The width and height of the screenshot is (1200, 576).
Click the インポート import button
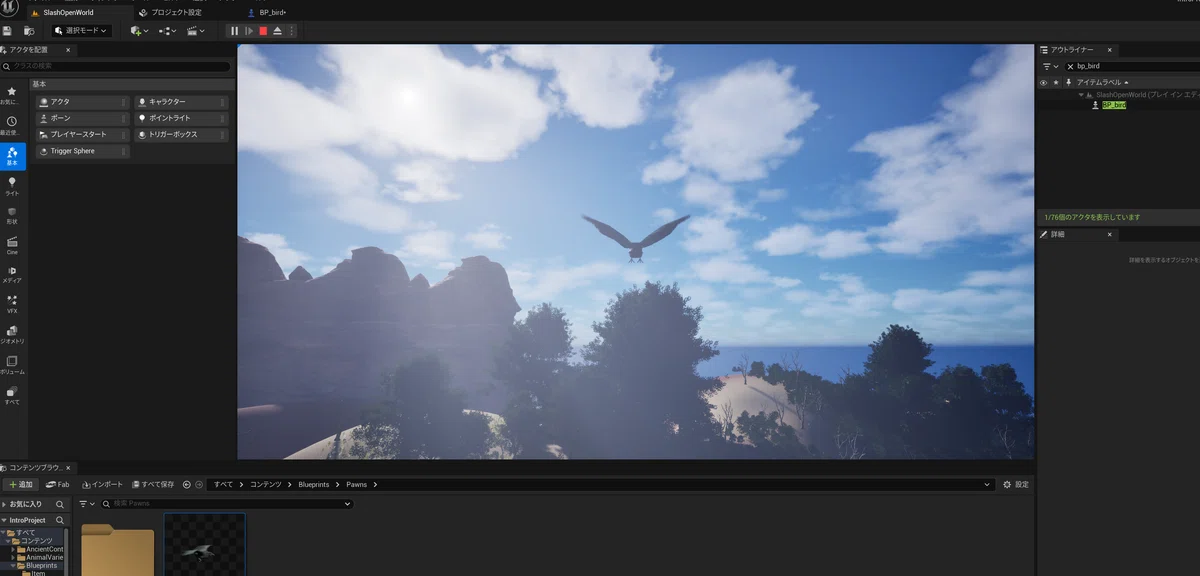pos(102,484)
